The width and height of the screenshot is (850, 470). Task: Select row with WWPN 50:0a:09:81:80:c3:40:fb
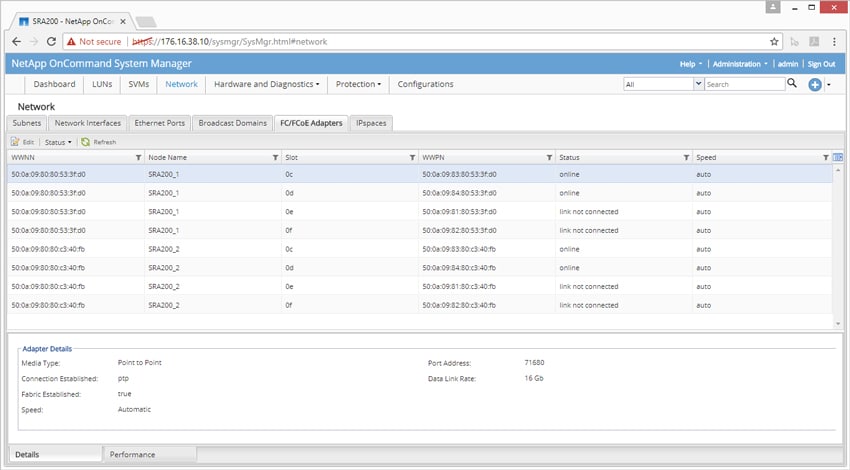coord(420,286)
